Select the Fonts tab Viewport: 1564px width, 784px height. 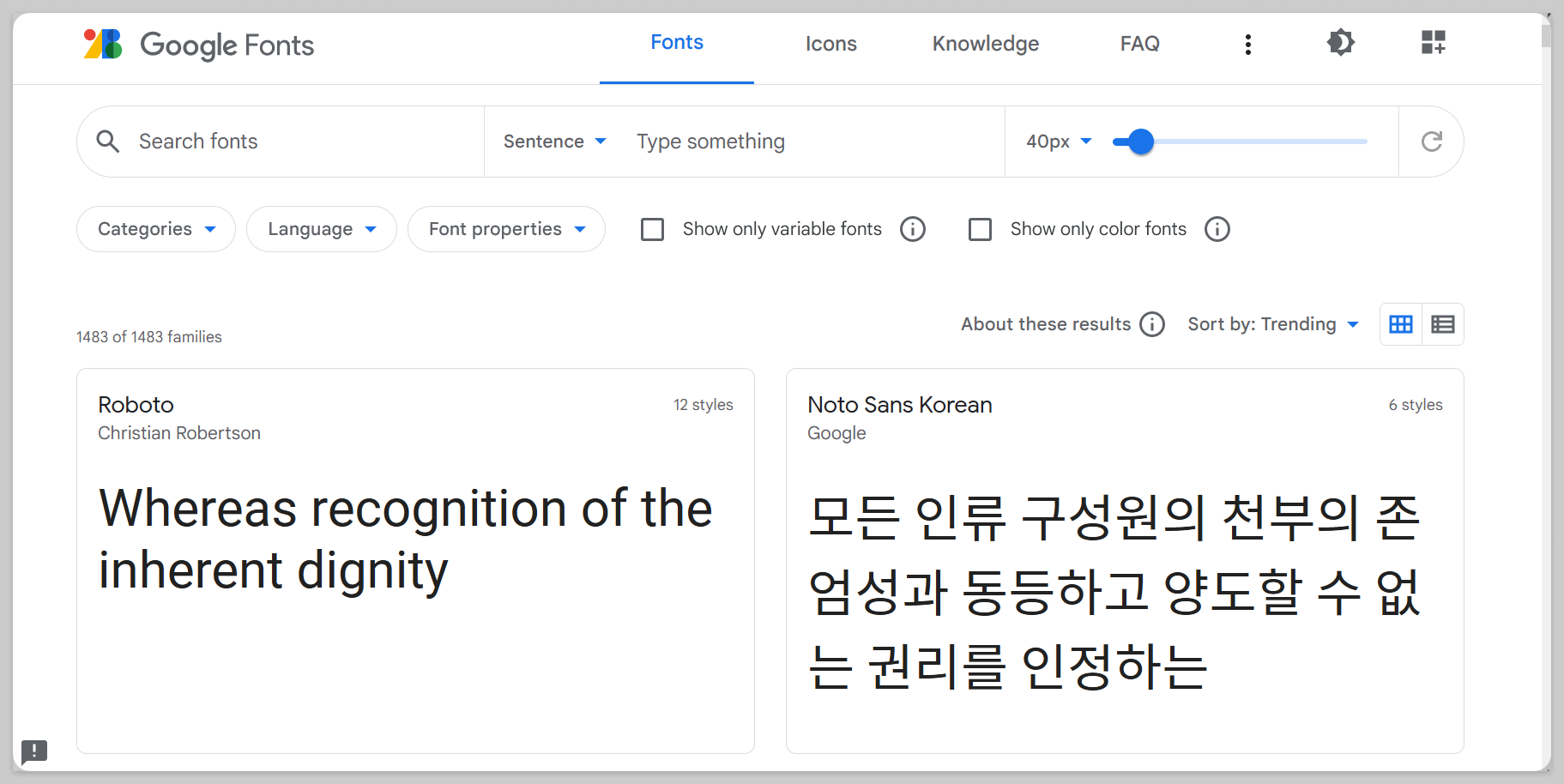click(677, 42)
